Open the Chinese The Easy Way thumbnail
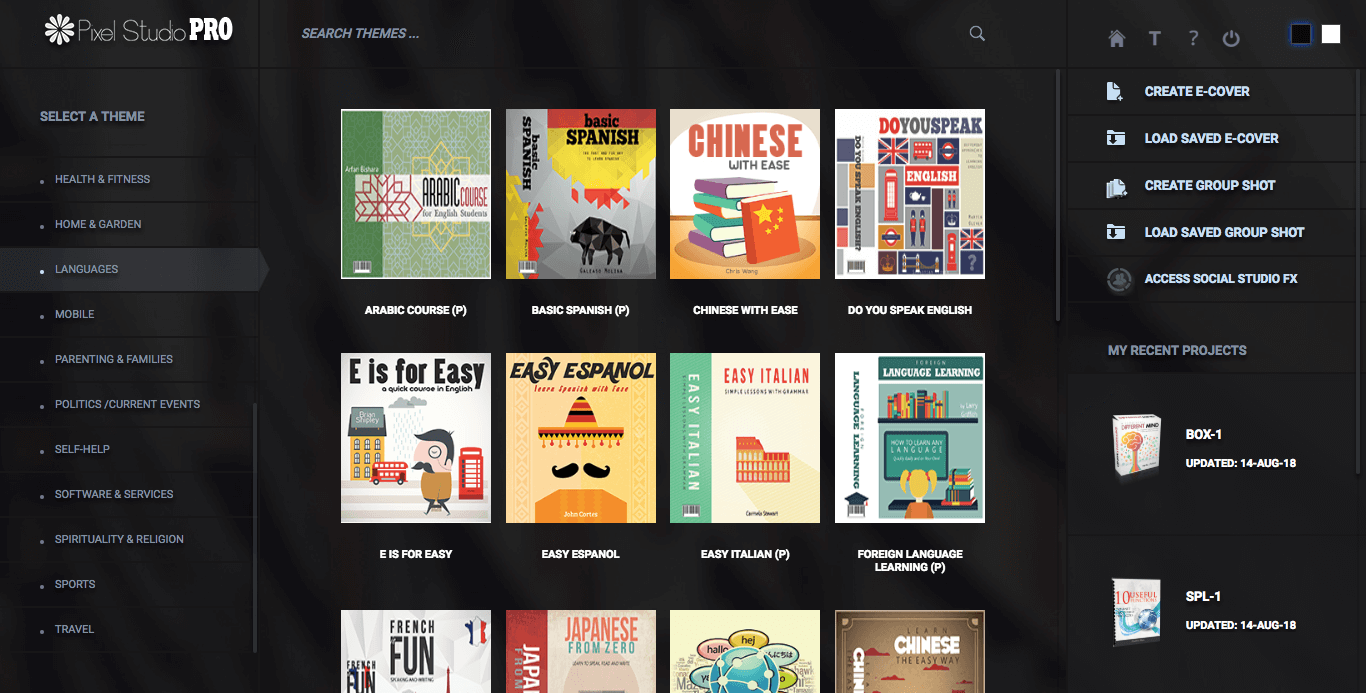The width and height of the screenshot is (1366, 693). (910, 652)
